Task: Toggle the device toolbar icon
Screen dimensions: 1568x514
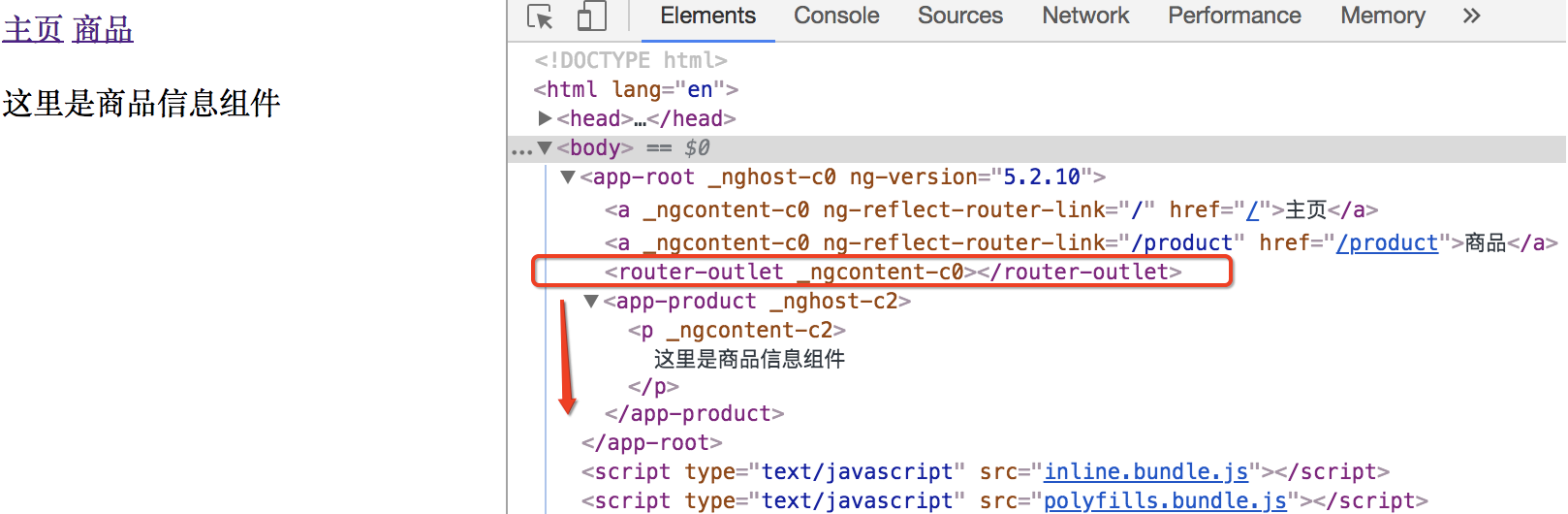Action: 591,16
